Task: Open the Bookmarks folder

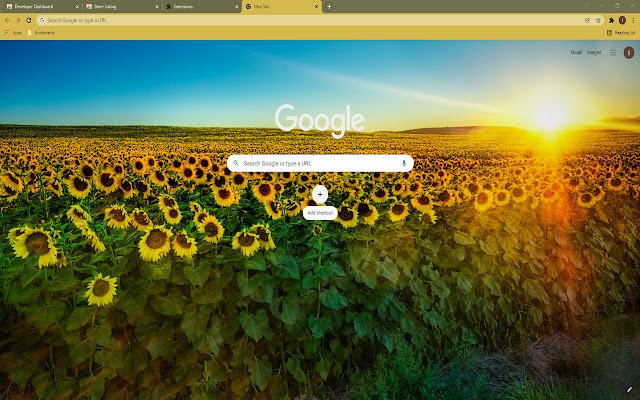Action: tap(41, 33)
